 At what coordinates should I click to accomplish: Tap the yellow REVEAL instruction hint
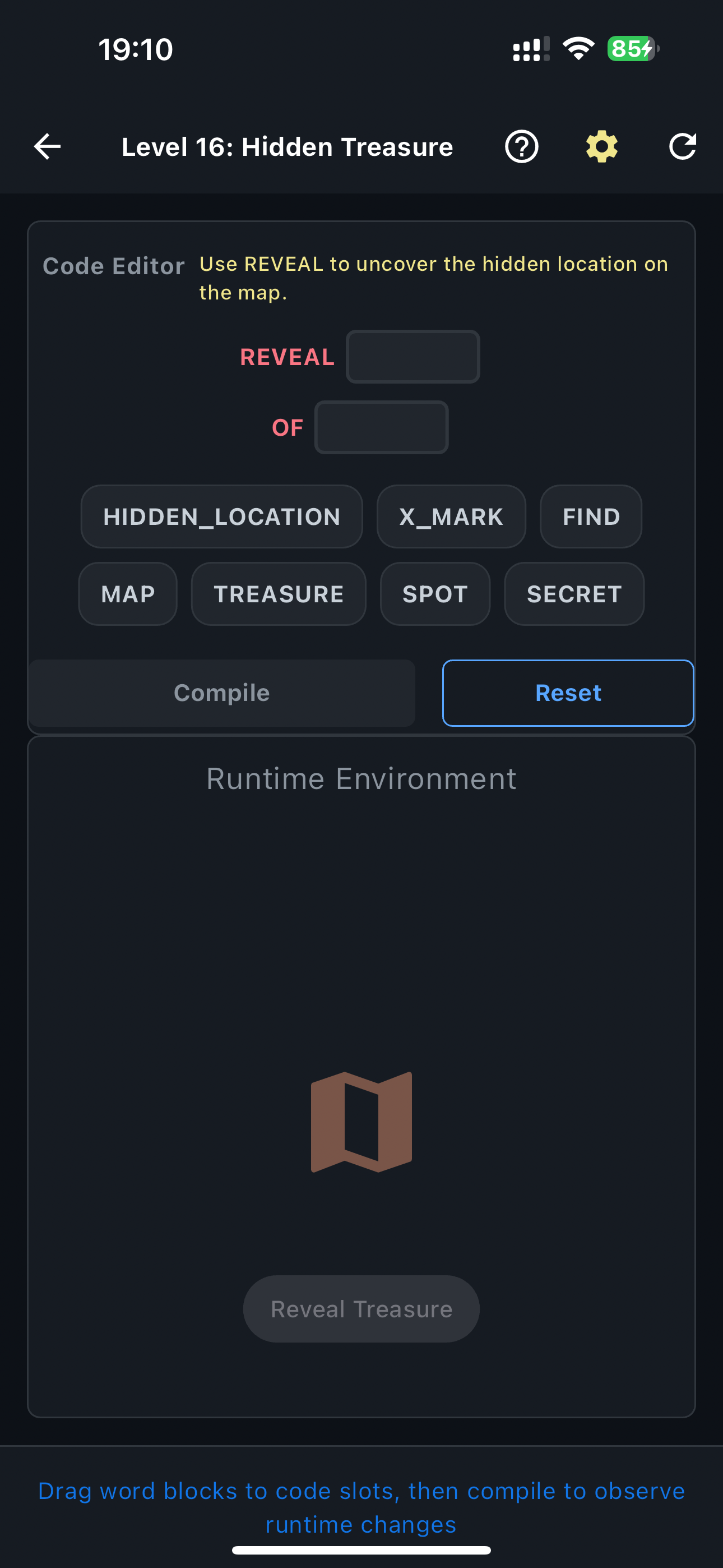[434, 278]
